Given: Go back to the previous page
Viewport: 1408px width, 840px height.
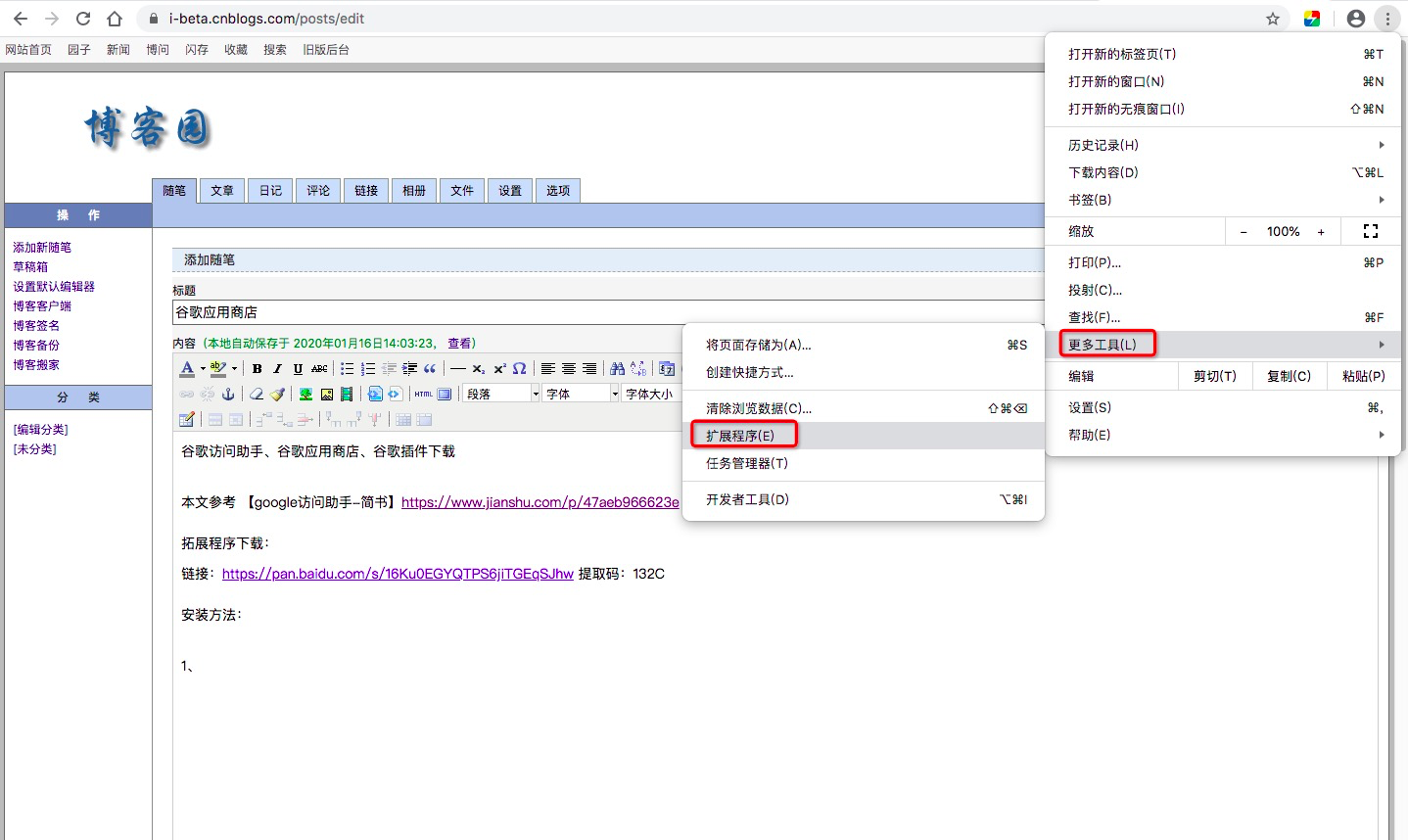Looking at the screenshot, I should 21,19.
